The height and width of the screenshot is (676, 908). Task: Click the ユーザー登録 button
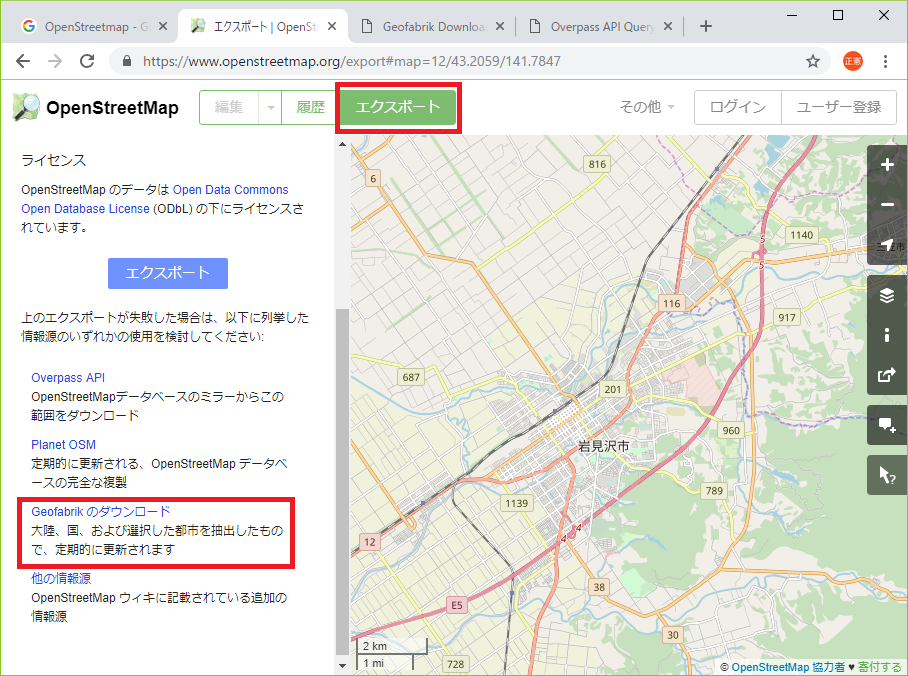point(839,107)
